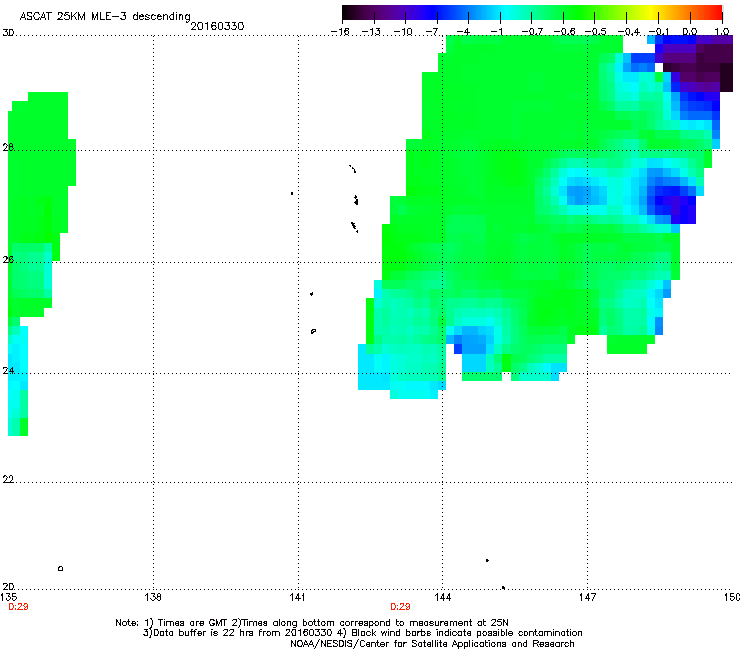The image size is (740, 650).
Task: Click the latitude label 30
Action: 8,33
